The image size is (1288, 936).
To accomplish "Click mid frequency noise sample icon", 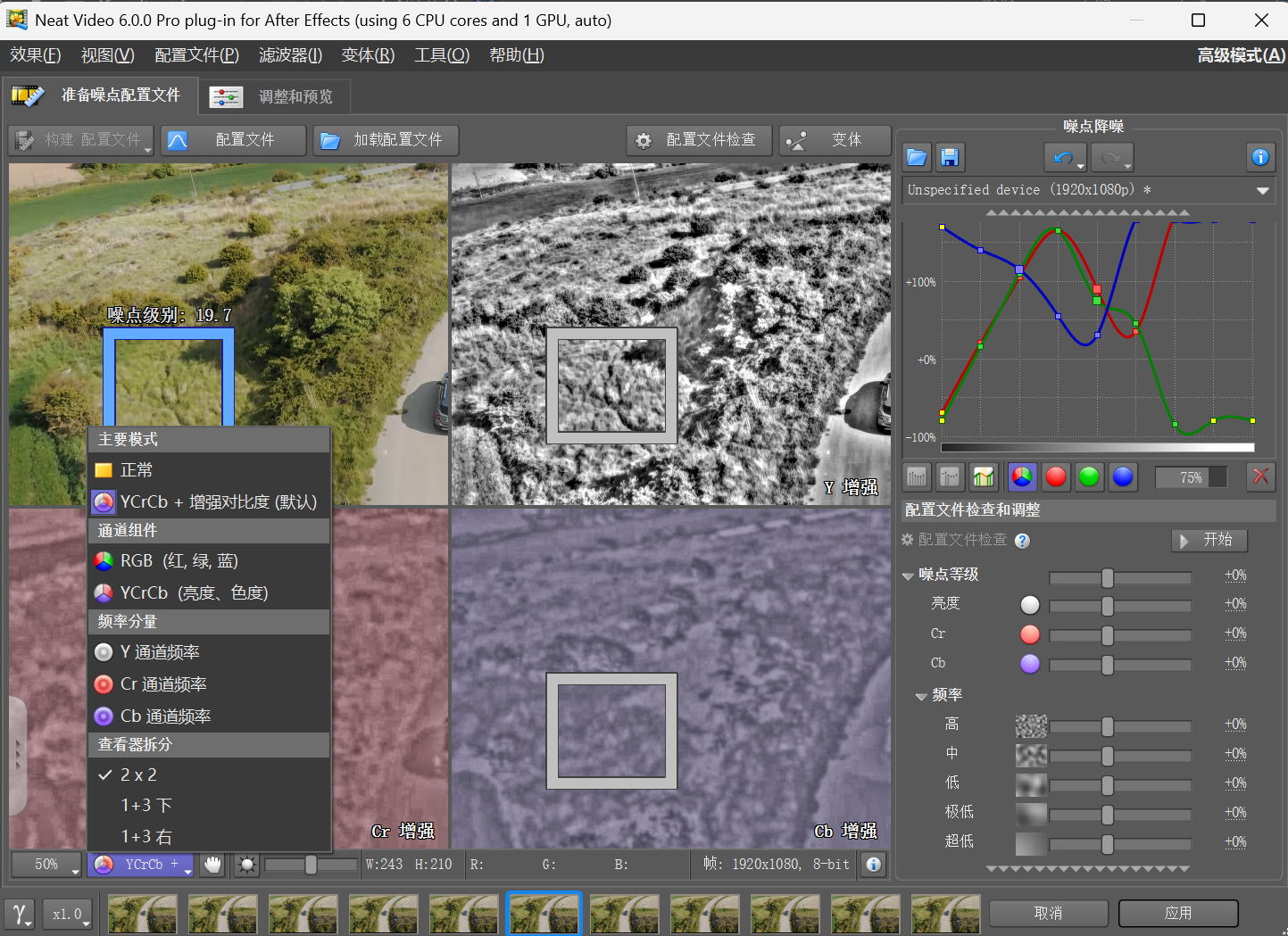I will [1031, 755].
